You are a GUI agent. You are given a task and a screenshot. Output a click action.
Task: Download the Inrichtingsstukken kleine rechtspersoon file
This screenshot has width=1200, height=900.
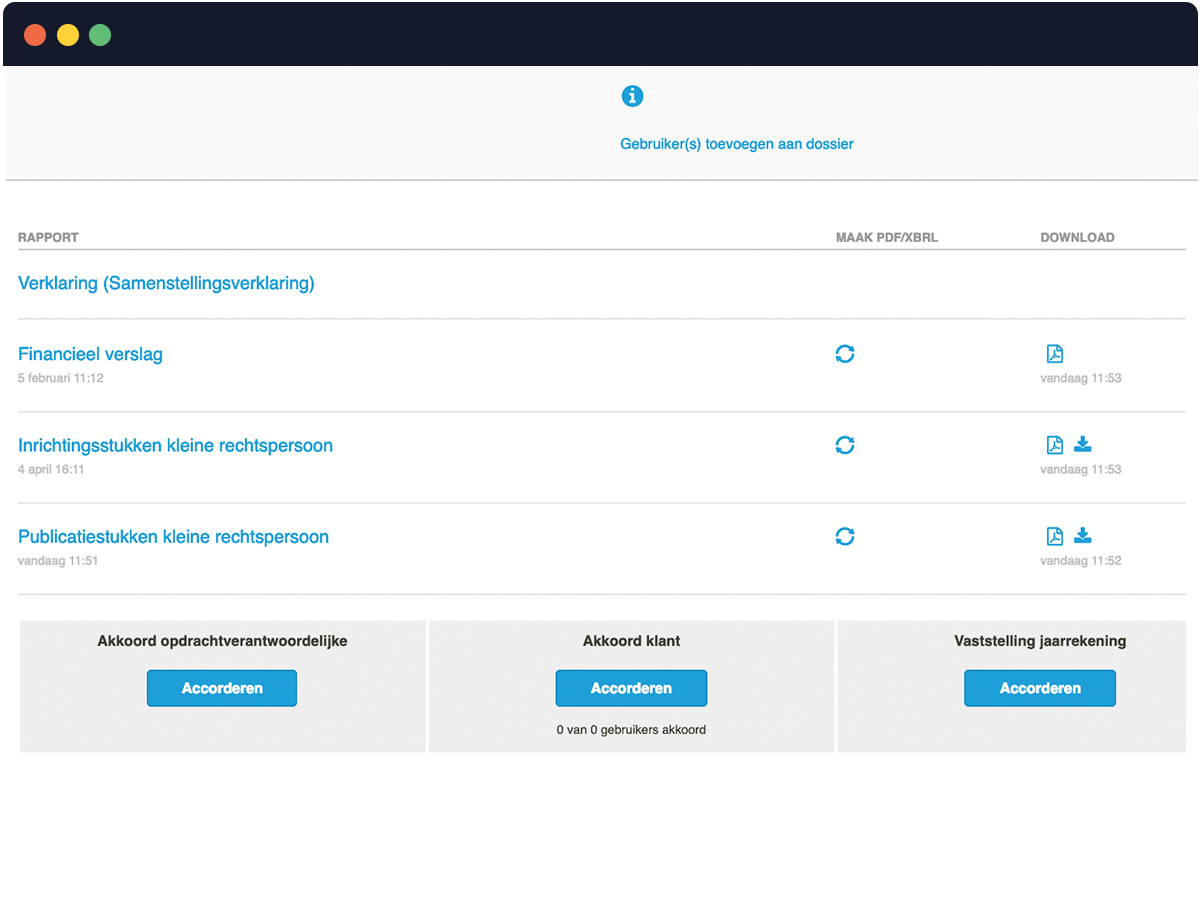[1082, 445]
